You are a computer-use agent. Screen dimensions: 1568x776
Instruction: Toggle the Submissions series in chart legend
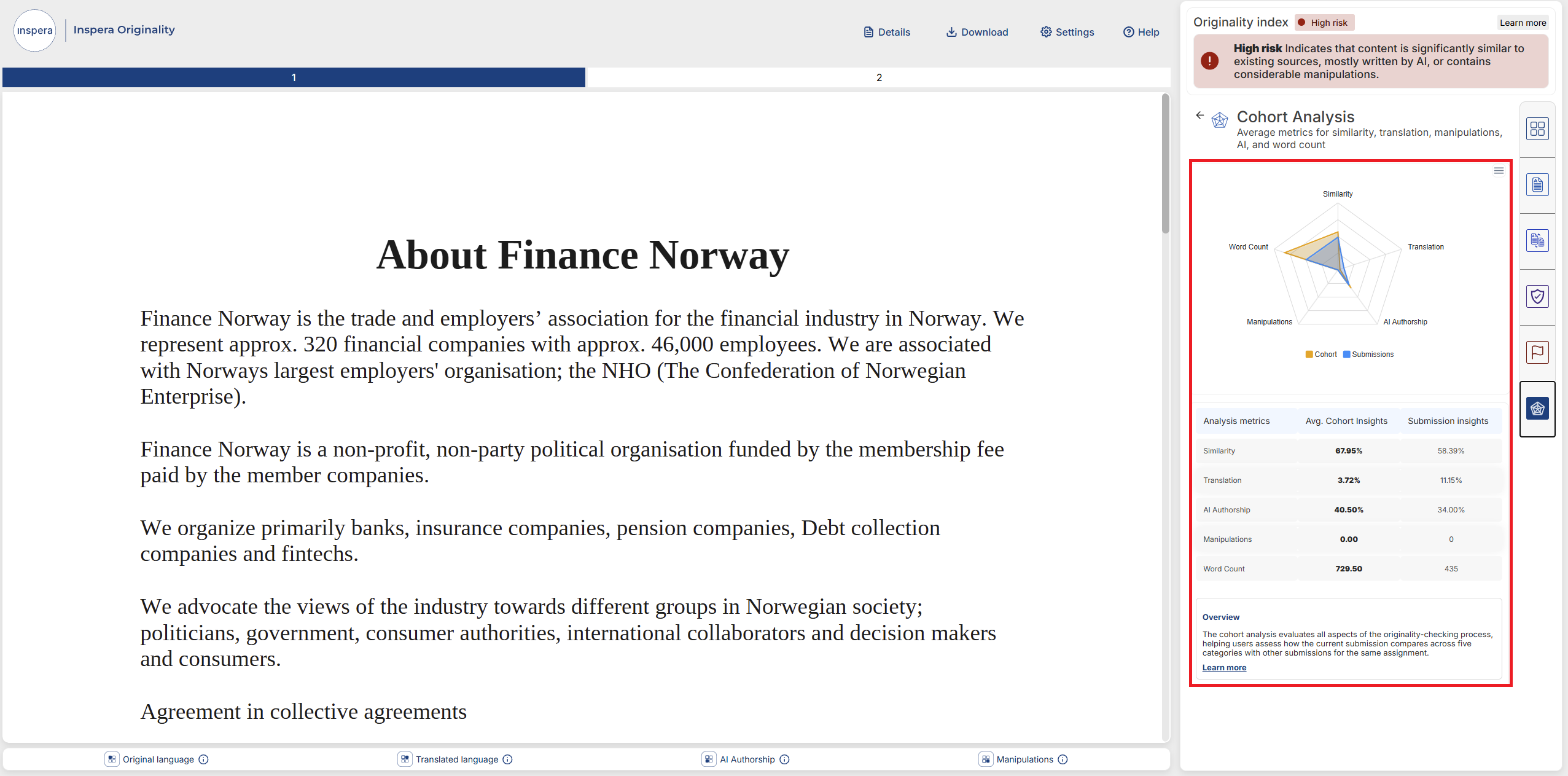(1368, 355)
